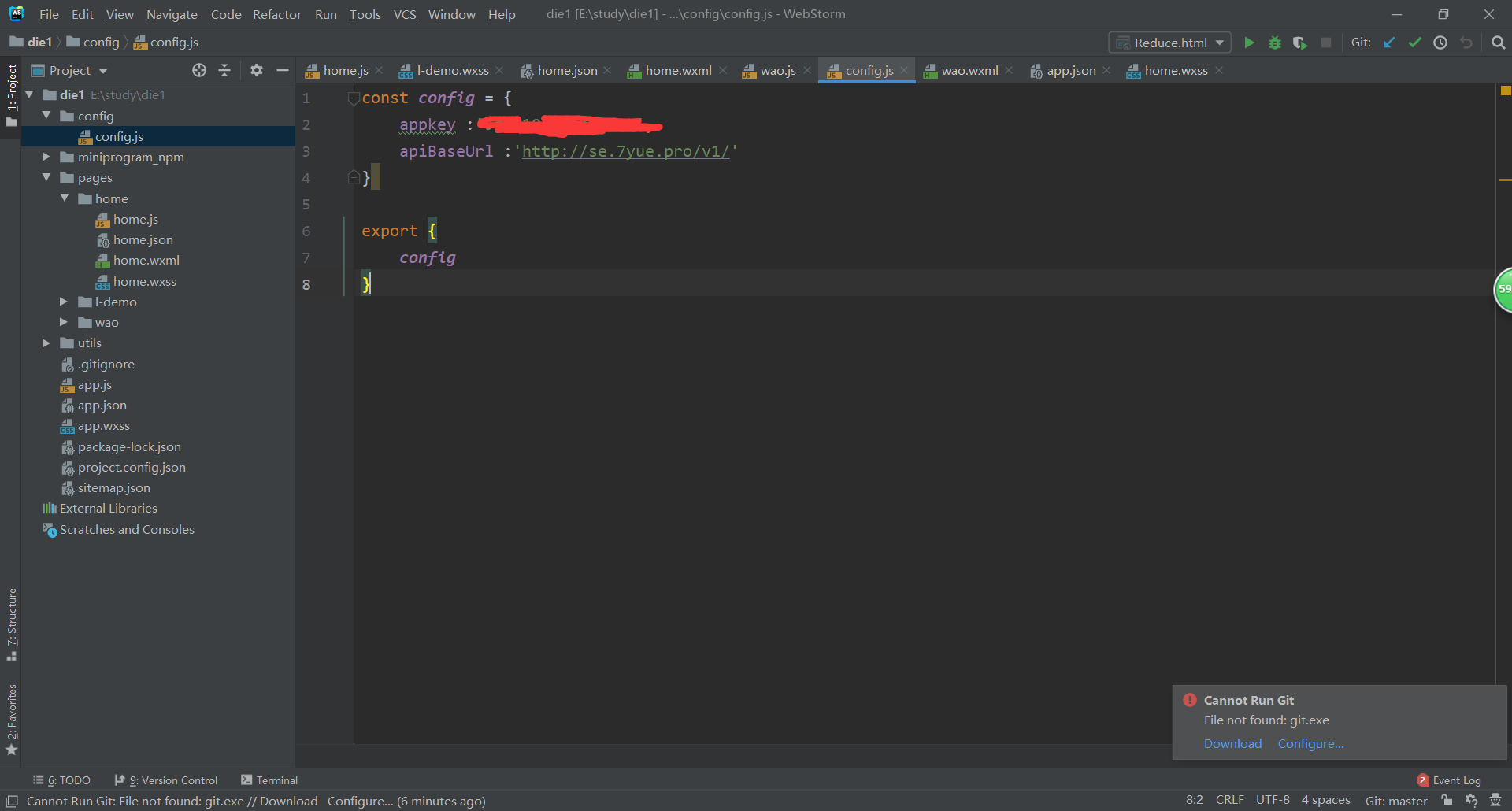This screenshot has height=811, width=1512.
Task: Run with coverage icon
Action: (x=1300, y=43)
